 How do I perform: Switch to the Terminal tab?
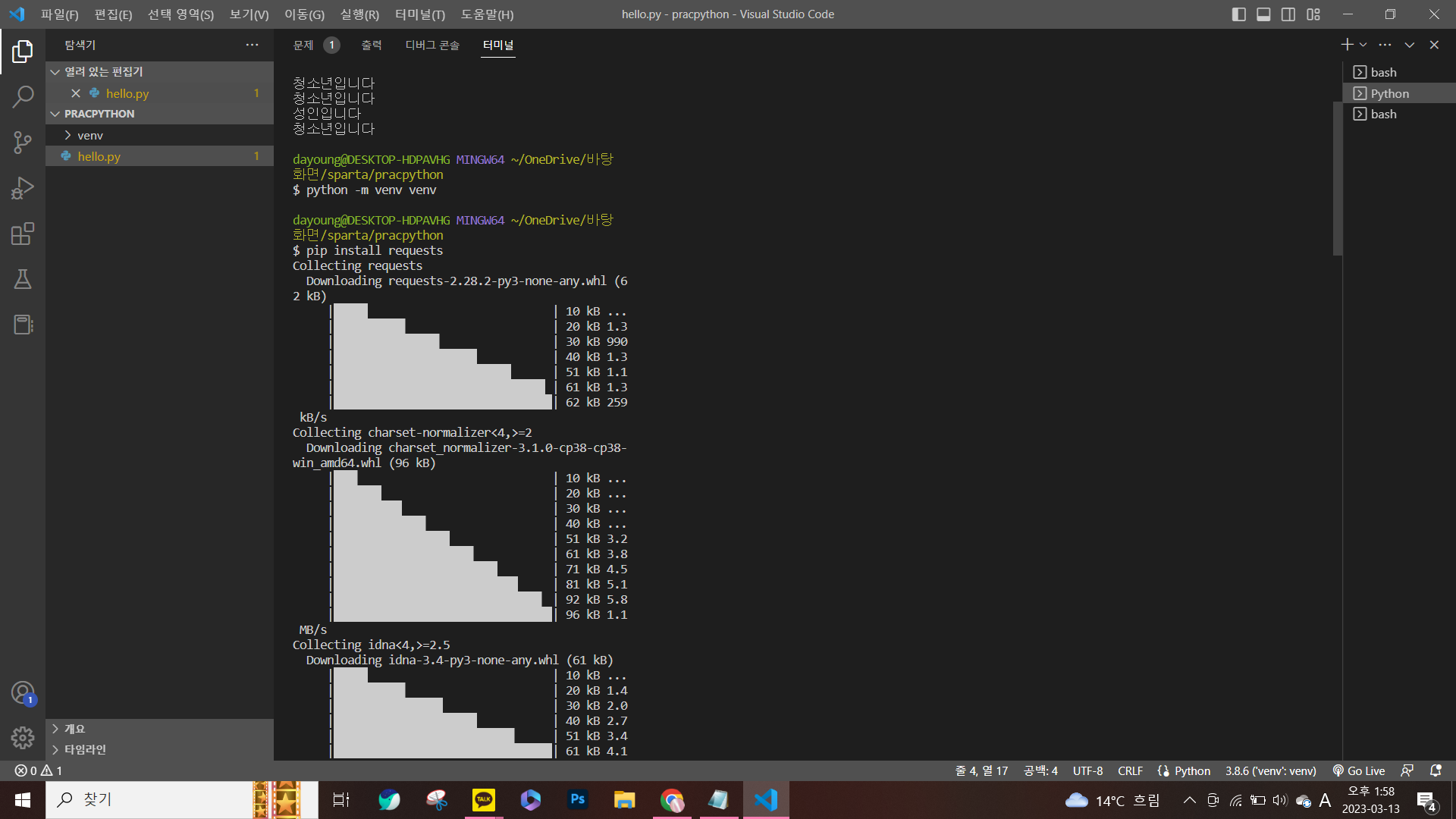pos(498,45)
